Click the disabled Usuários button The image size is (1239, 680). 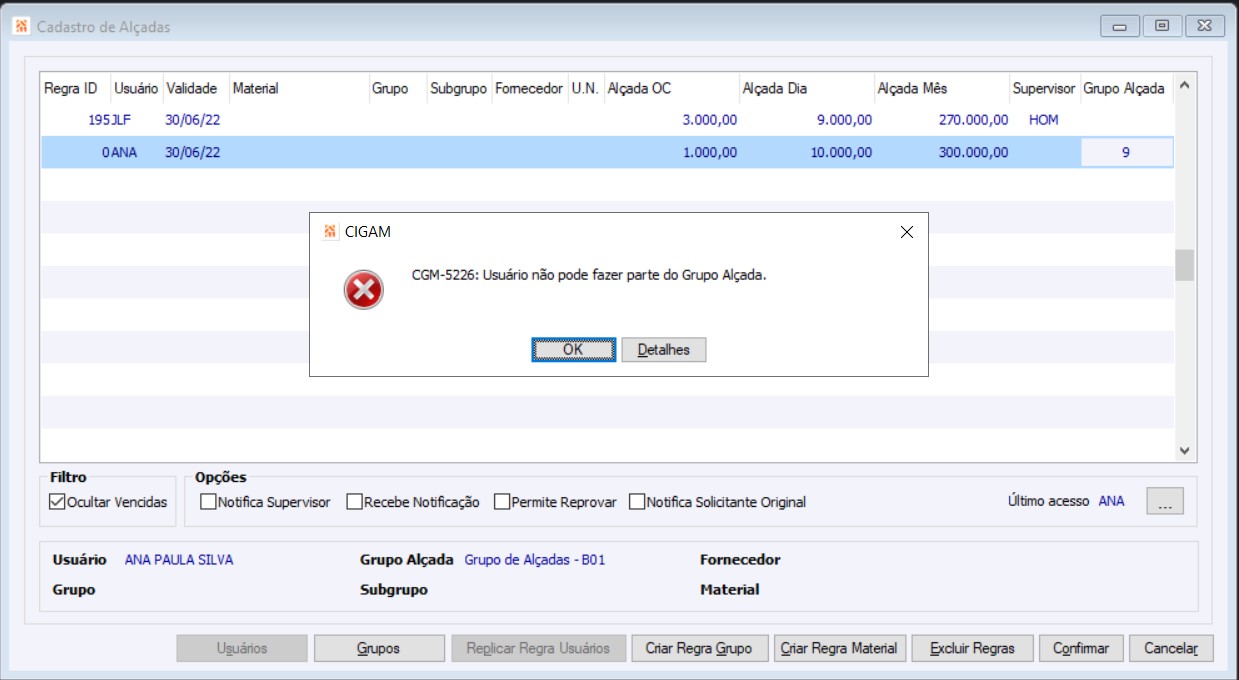pyautogui.click(x=242, y=648)
